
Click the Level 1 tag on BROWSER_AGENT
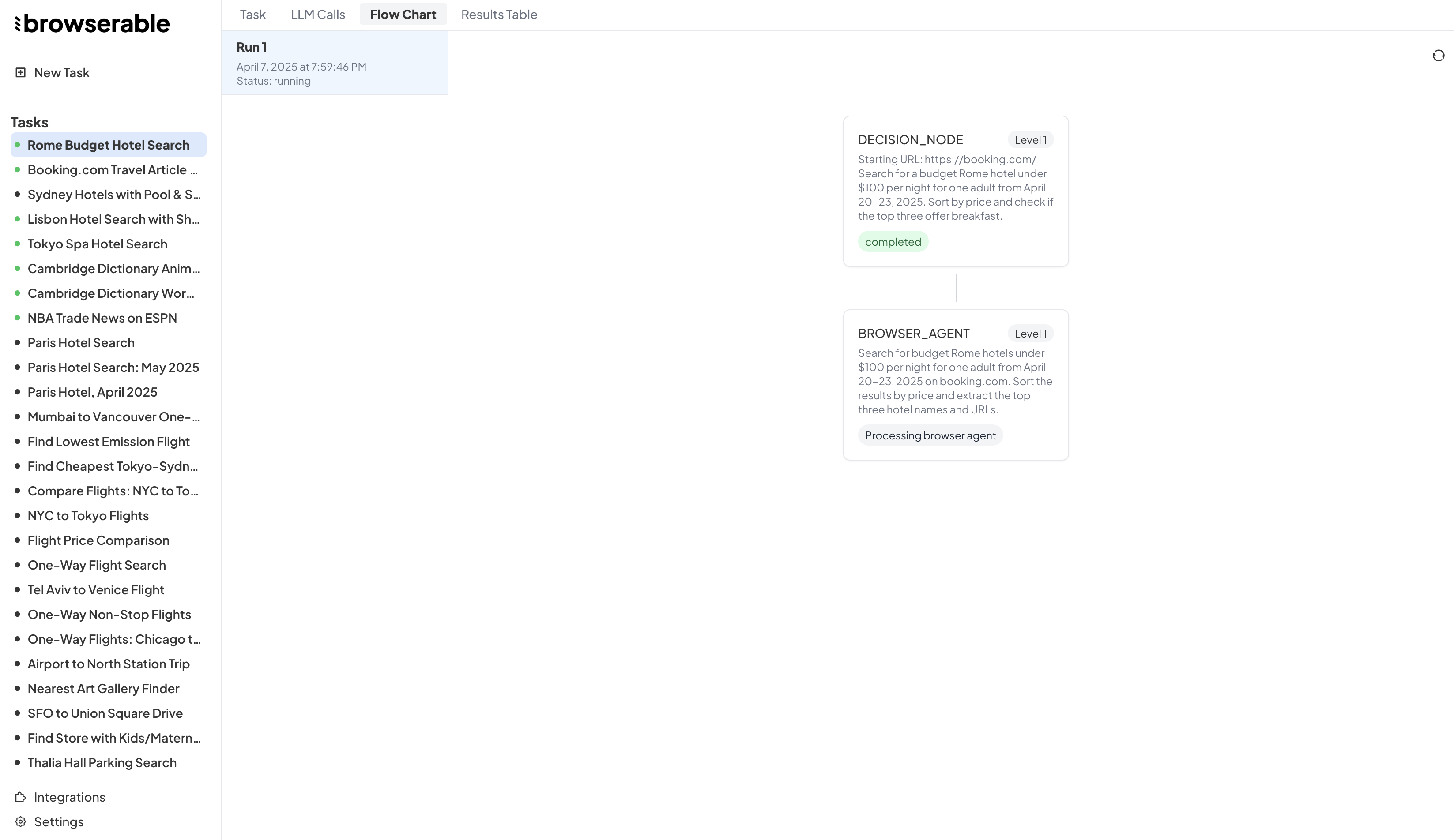pyautogui.click(x=1030, y=333)
